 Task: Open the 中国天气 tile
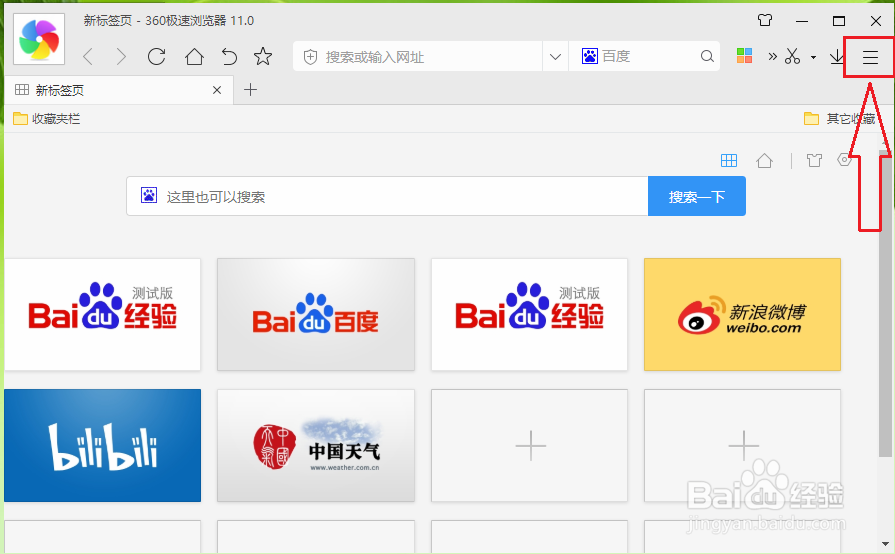pyautogui.click(x=316, y=446)
